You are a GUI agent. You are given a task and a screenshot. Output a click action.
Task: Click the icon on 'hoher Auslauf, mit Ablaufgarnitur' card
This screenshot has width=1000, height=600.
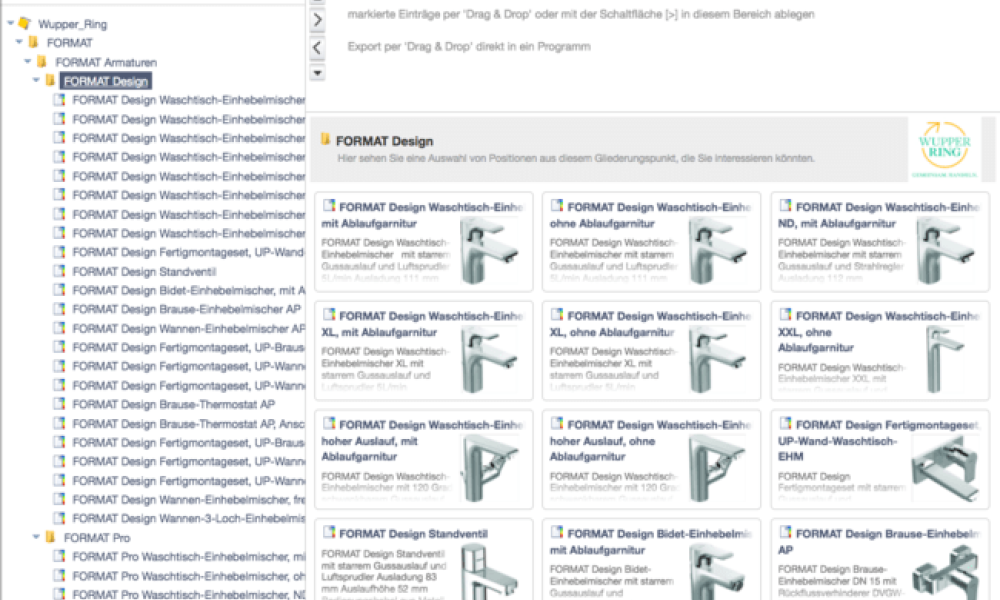click(329, 423)
